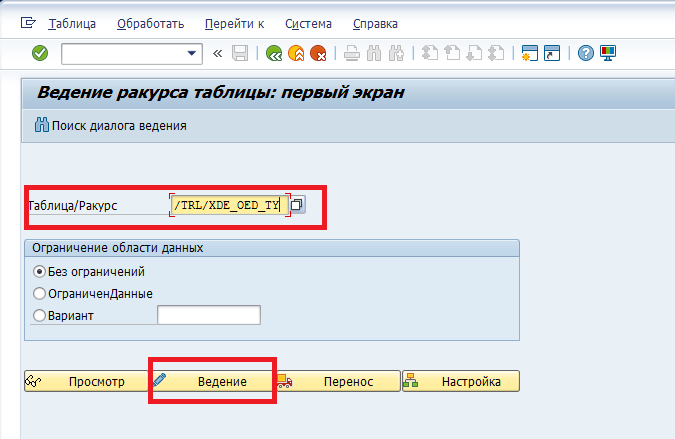Select the ОграниченДанные radio button

pos(40,293)
